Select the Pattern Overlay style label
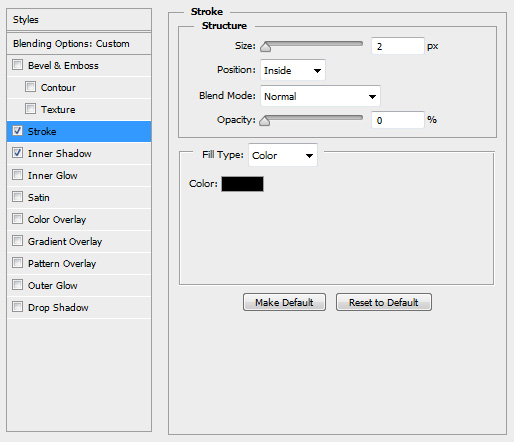The image size is (514, 442). (62, 264)
